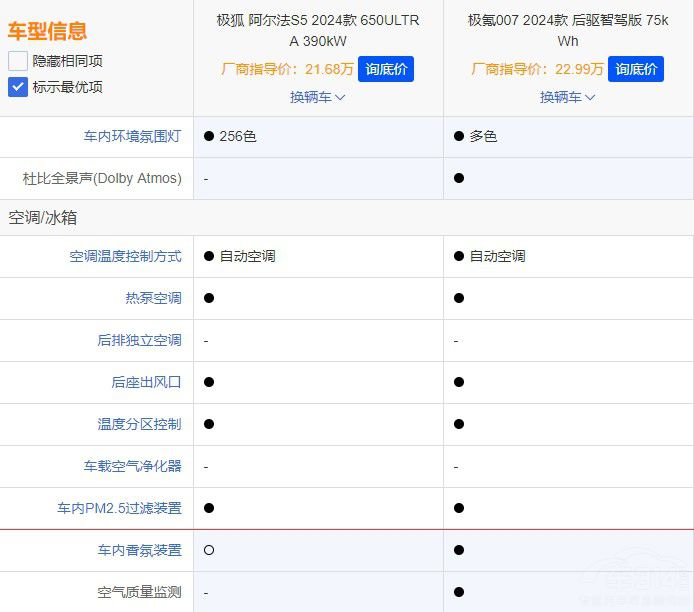Open the 热泵空调 parameter link
The image size is (694, 612).
pyautogui.click(x=153, y=298)
